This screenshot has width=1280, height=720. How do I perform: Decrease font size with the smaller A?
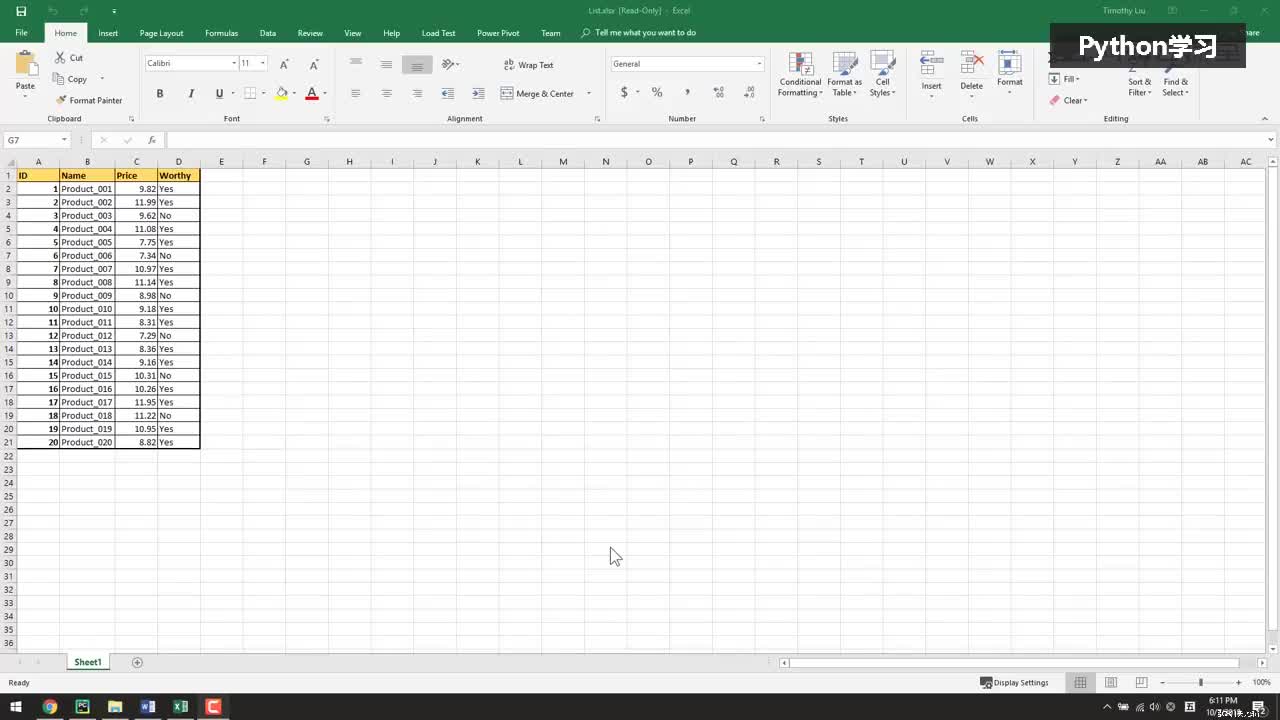click(314, 64)
